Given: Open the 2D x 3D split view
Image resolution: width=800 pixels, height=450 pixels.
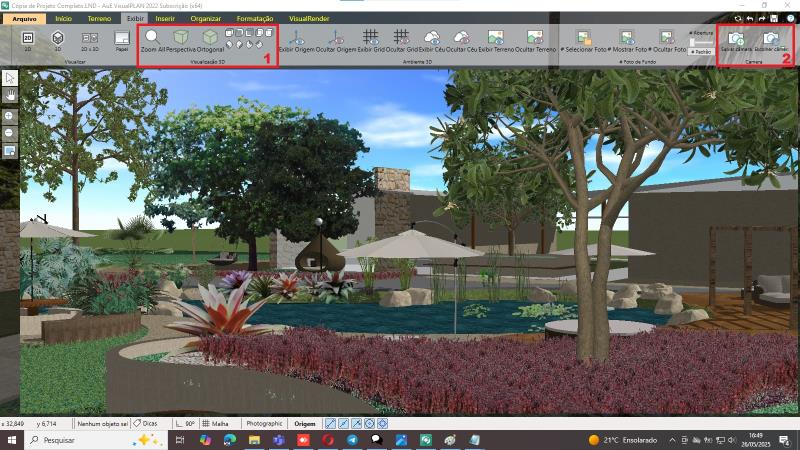Looking at the screenshot, I should coord(89,38).
